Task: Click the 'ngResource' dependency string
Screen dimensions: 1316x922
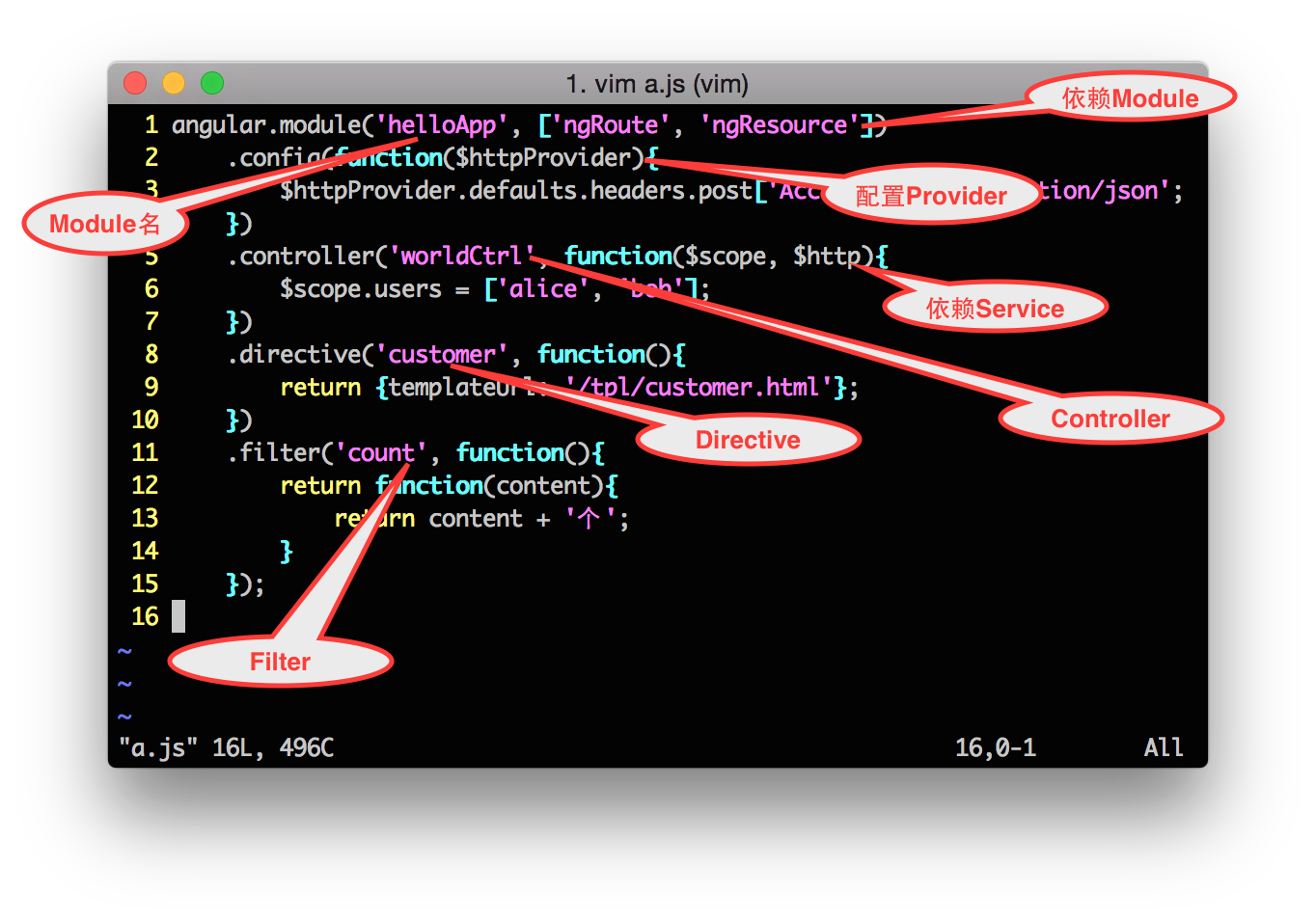Action: 779,125
